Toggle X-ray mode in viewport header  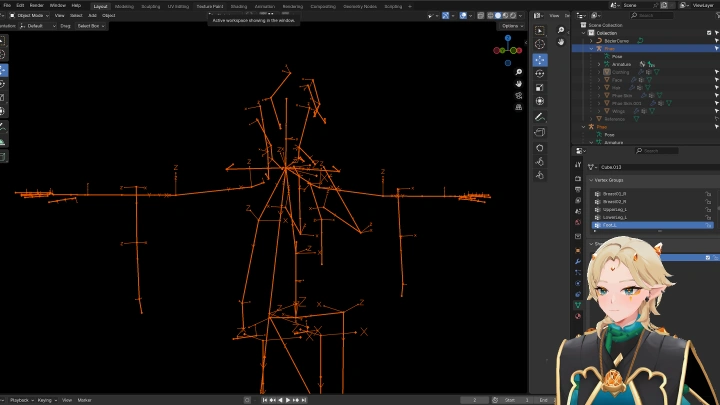(480, 16)
